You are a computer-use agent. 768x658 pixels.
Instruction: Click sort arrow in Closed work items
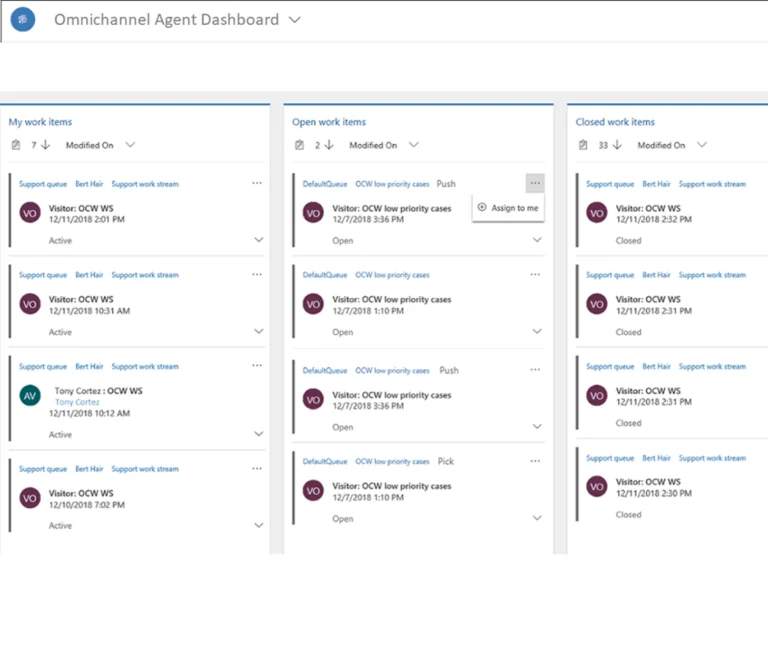[617, 145]
